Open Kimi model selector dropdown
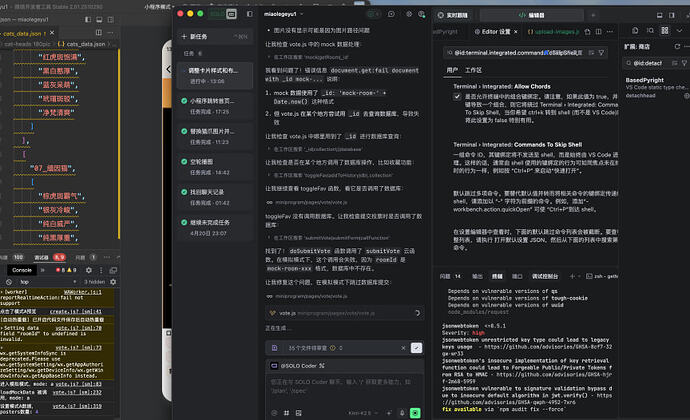Screen dimensions: 690x420 [363, 413]
